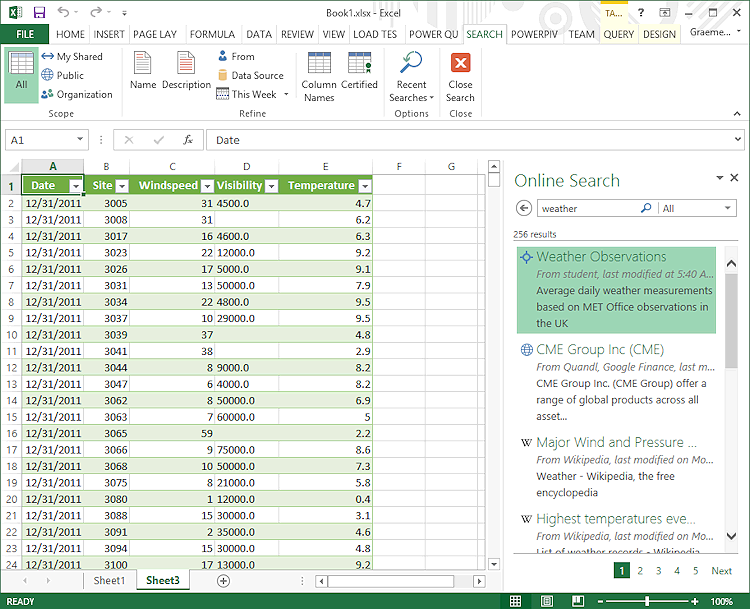
Task: Toggle the All scope button
Action: point(21,75)
